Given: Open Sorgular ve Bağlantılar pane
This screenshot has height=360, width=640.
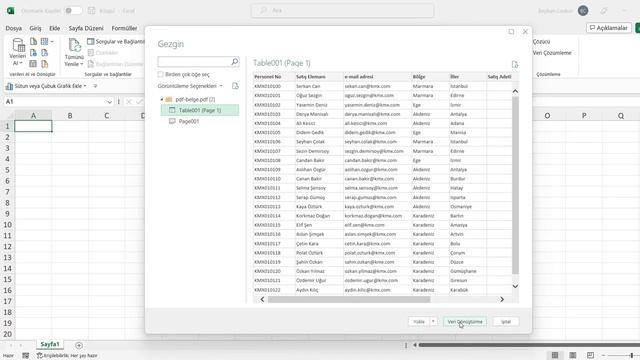Looking at the screenshot, I should (116, 42).
